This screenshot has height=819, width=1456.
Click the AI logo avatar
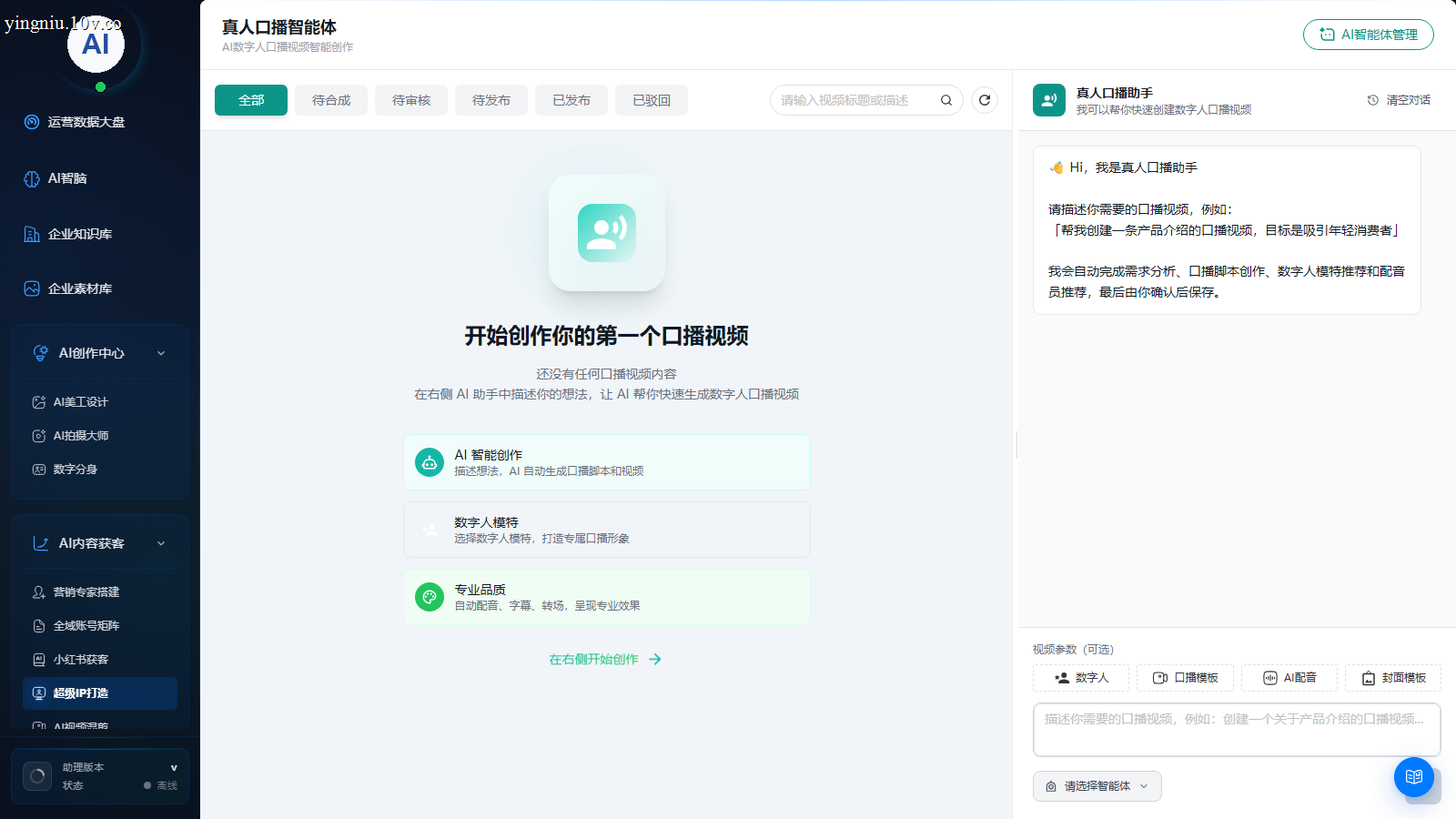coord(96,44)
